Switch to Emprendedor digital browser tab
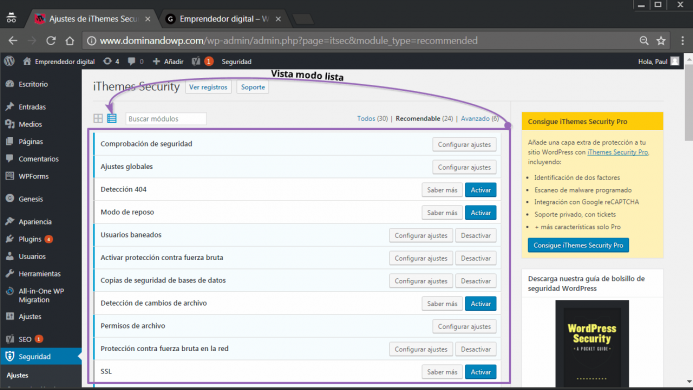The height and width of the screenshot is (390, 693). click(x=223, y=19)
